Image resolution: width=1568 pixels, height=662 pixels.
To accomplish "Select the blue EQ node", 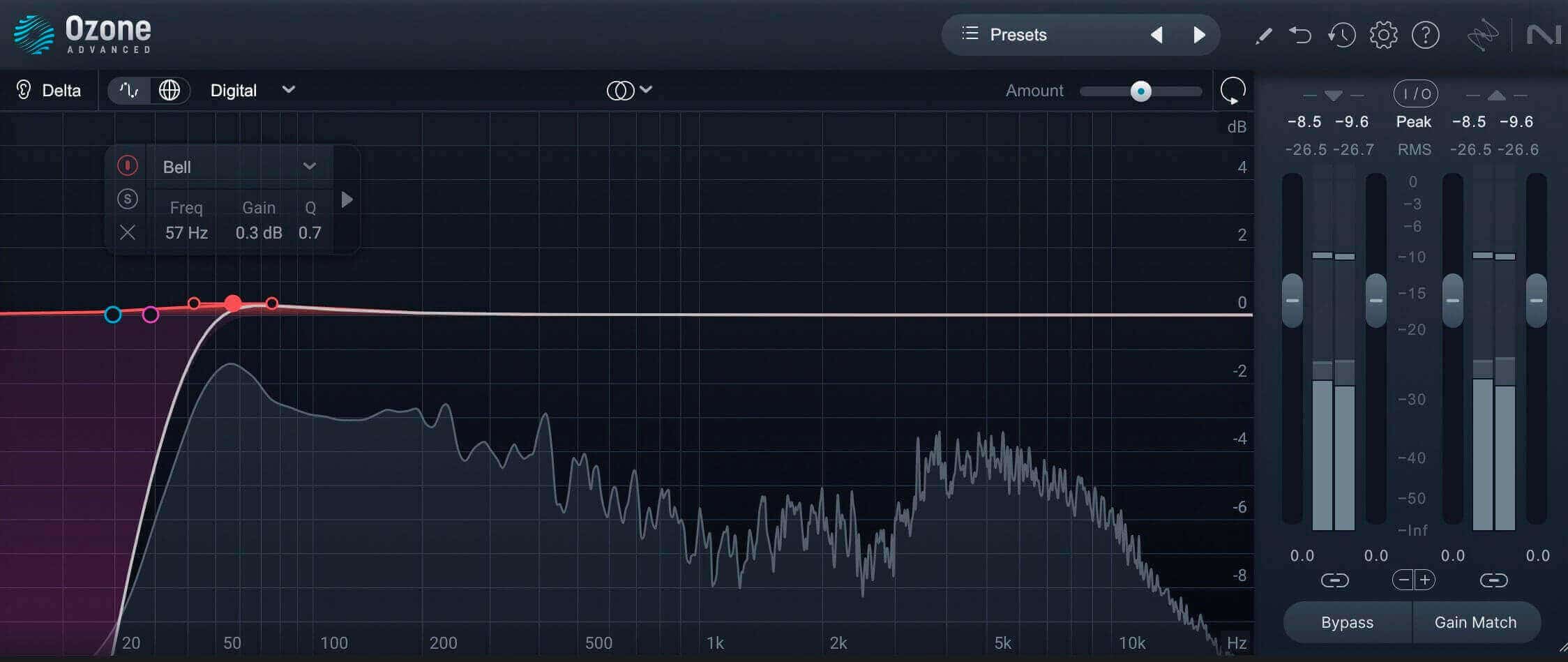I will coord(113,315).
